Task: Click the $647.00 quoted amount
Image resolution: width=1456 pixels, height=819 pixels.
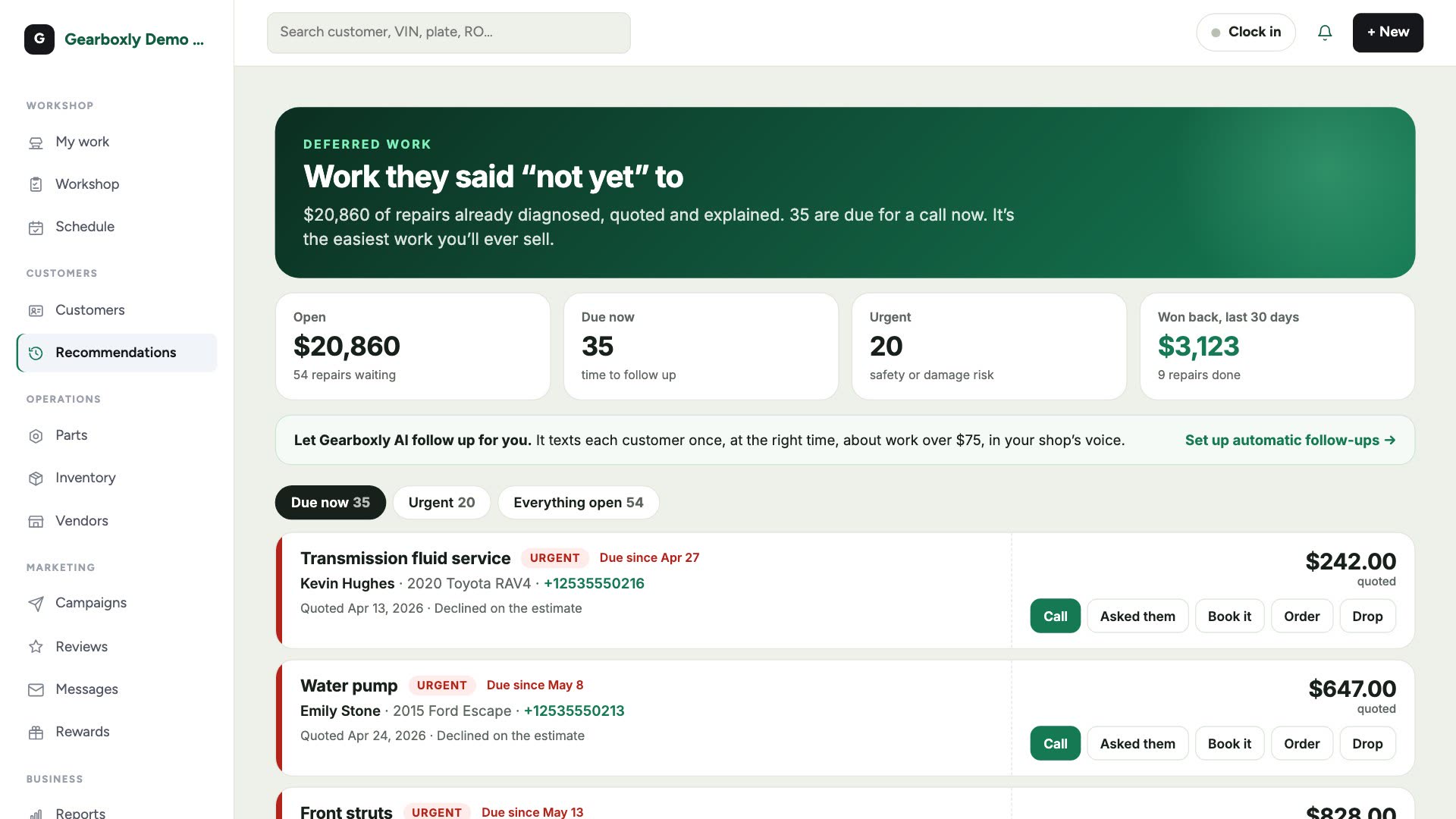Action: [x=1352, y=689]
